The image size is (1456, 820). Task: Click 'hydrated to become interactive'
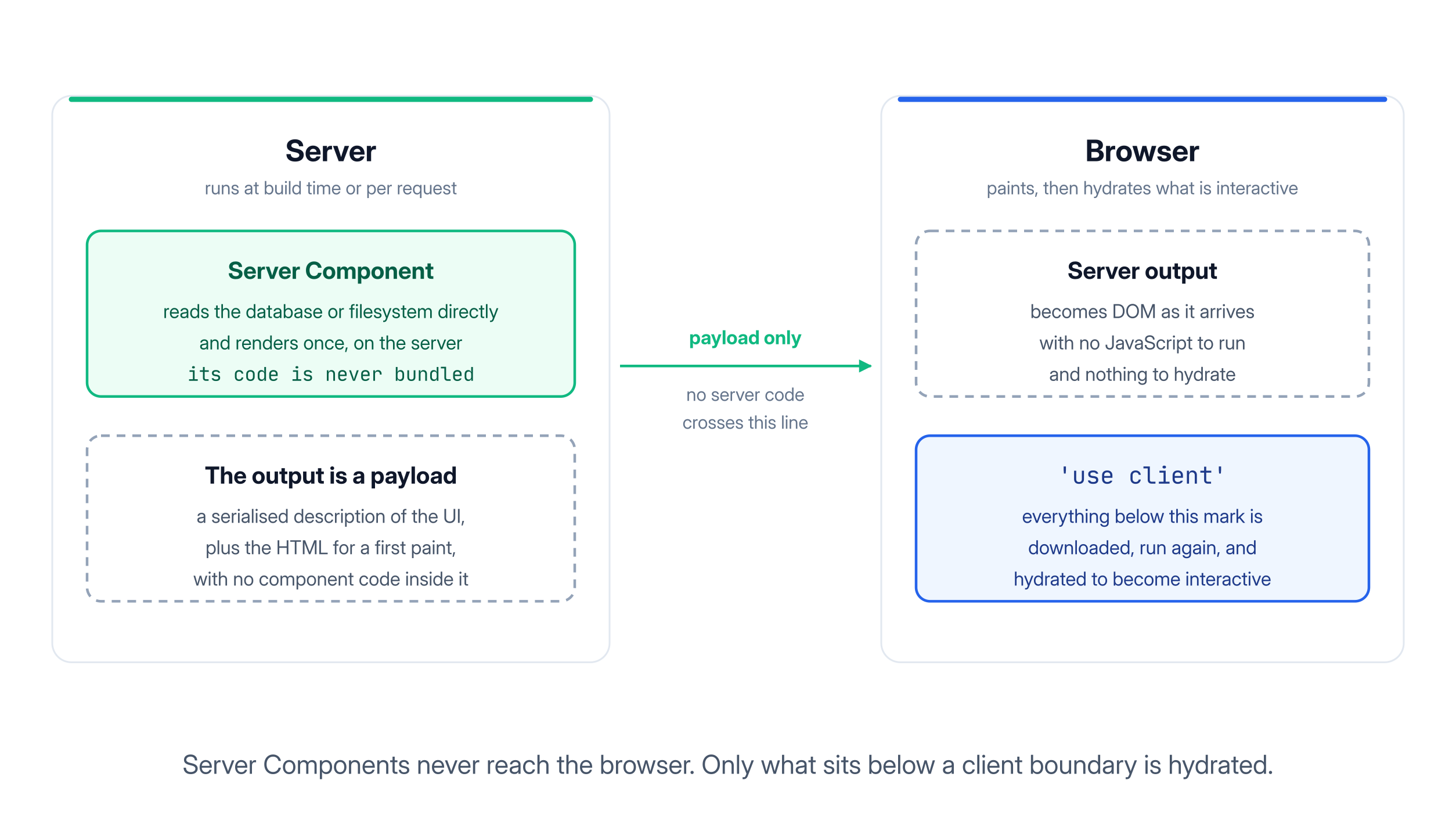1141,580
